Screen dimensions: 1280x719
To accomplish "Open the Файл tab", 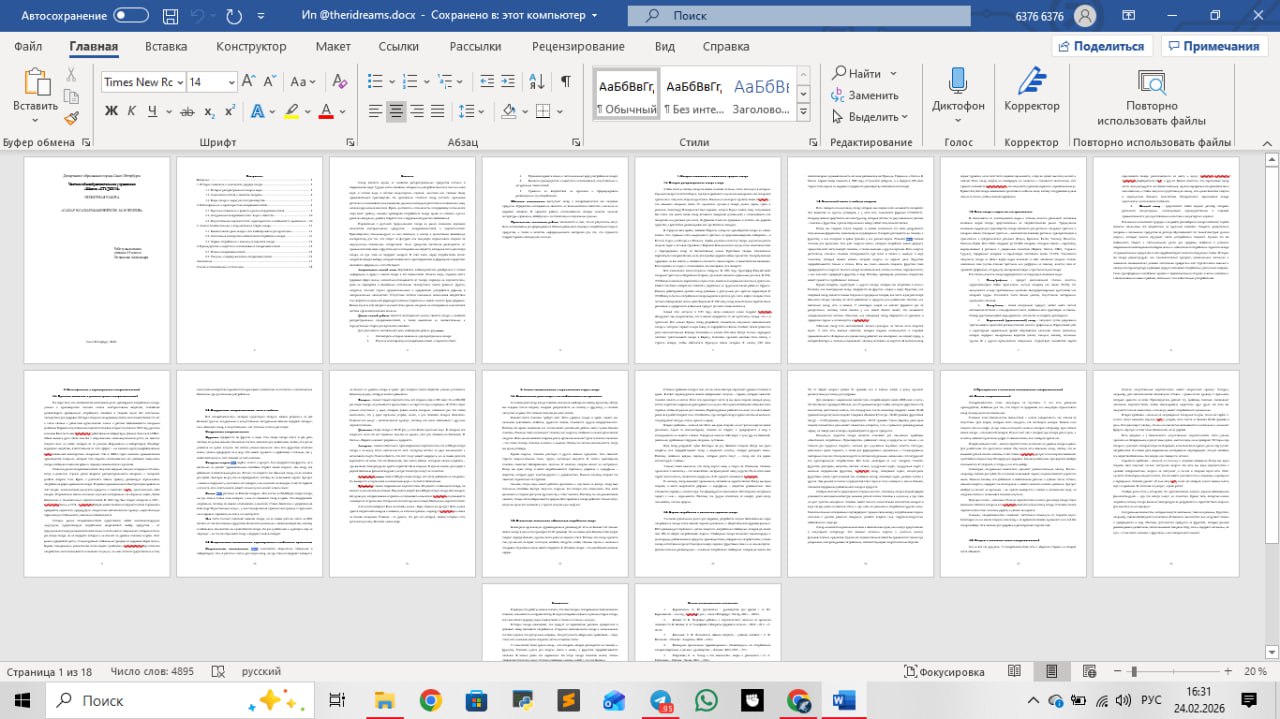I will (28, 46).
